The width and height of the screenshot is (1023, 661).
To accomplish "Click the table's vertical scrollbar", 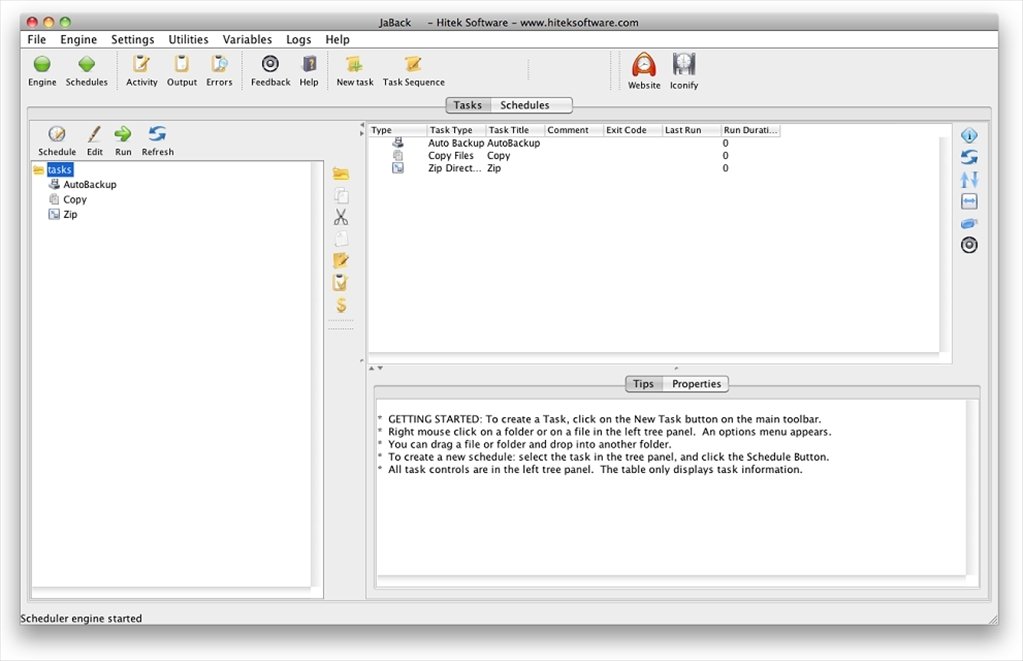I will [945, 245].
